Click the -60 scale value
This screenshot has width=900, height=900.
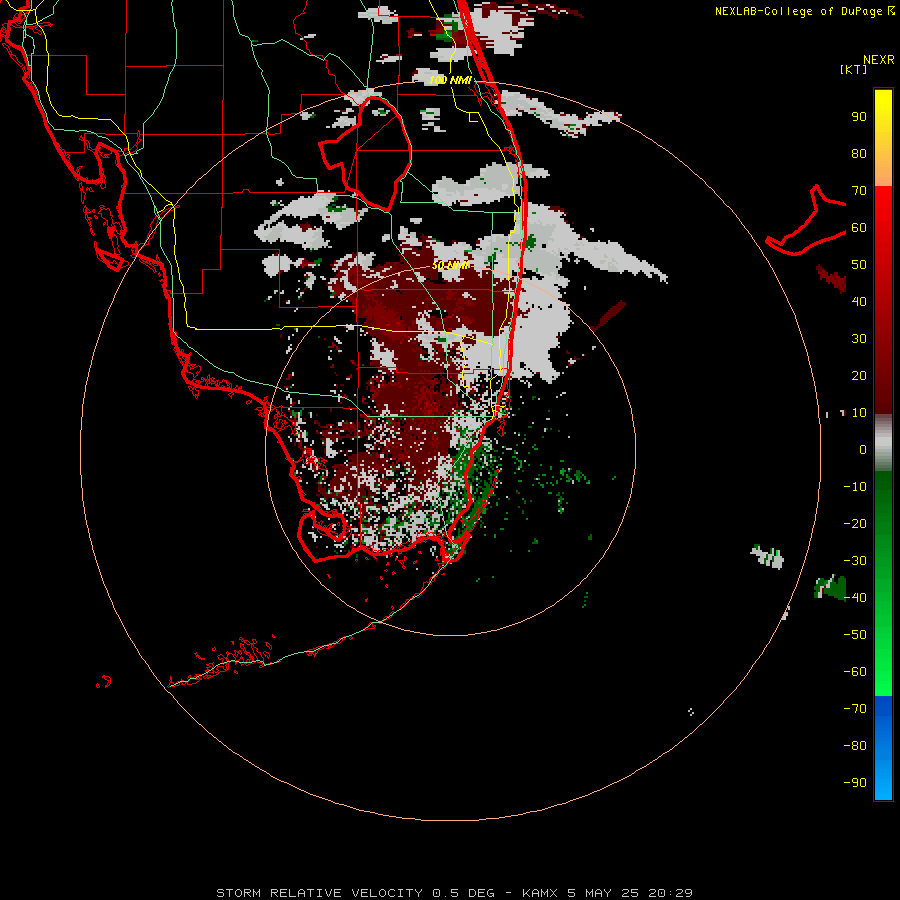pyautogui.click(x=855, y=672)
